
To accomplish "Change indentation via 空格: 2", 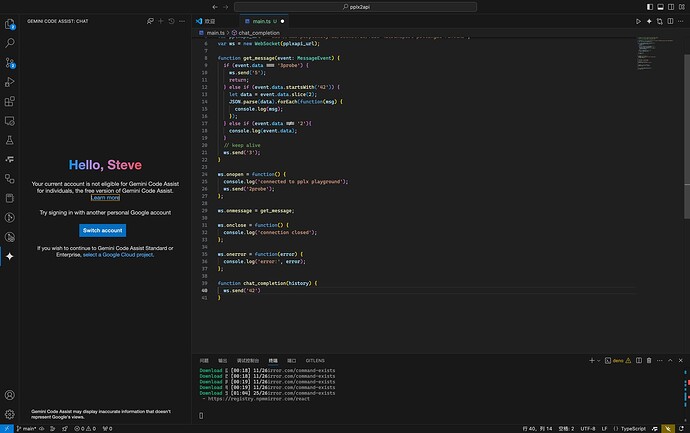I will [x=566, y=429].
